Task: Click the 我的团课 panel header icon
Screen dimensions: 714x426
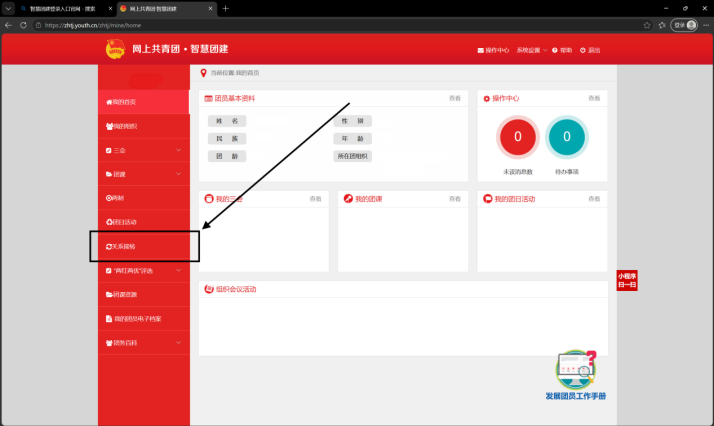Action: (348, 198)
